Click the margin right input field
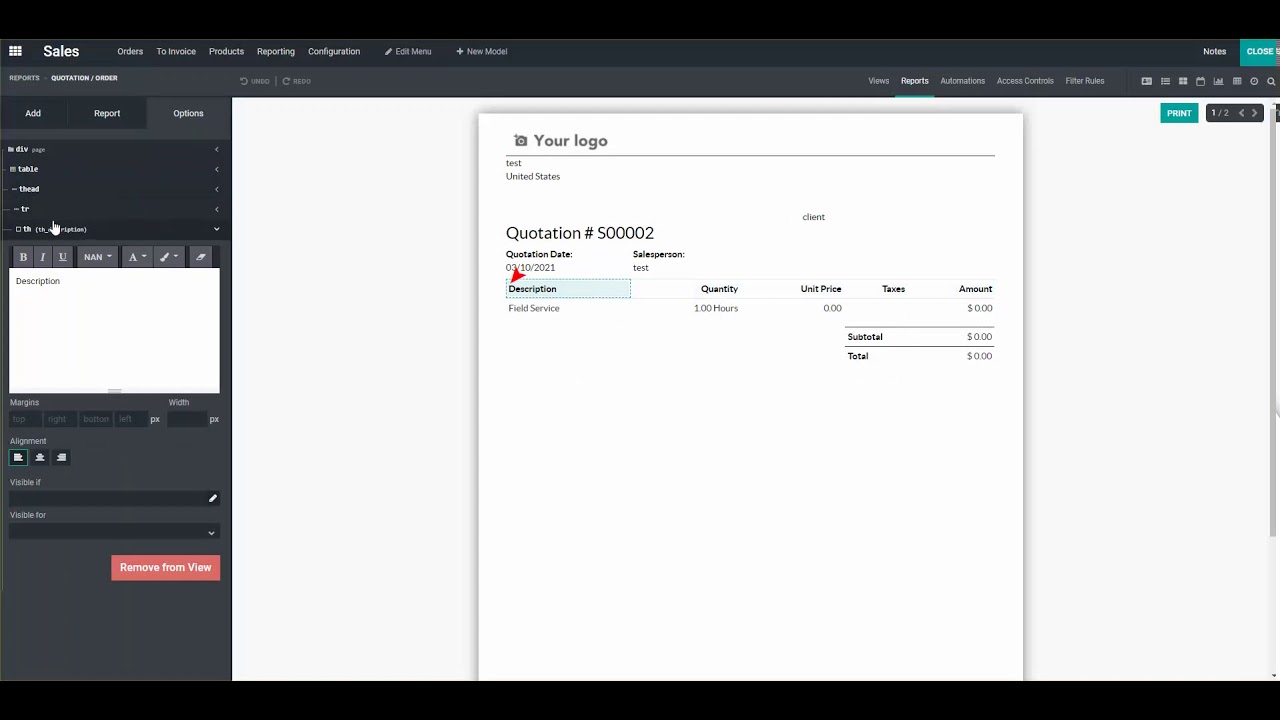The image size is (1280, 720). click(x=58, y=419)
